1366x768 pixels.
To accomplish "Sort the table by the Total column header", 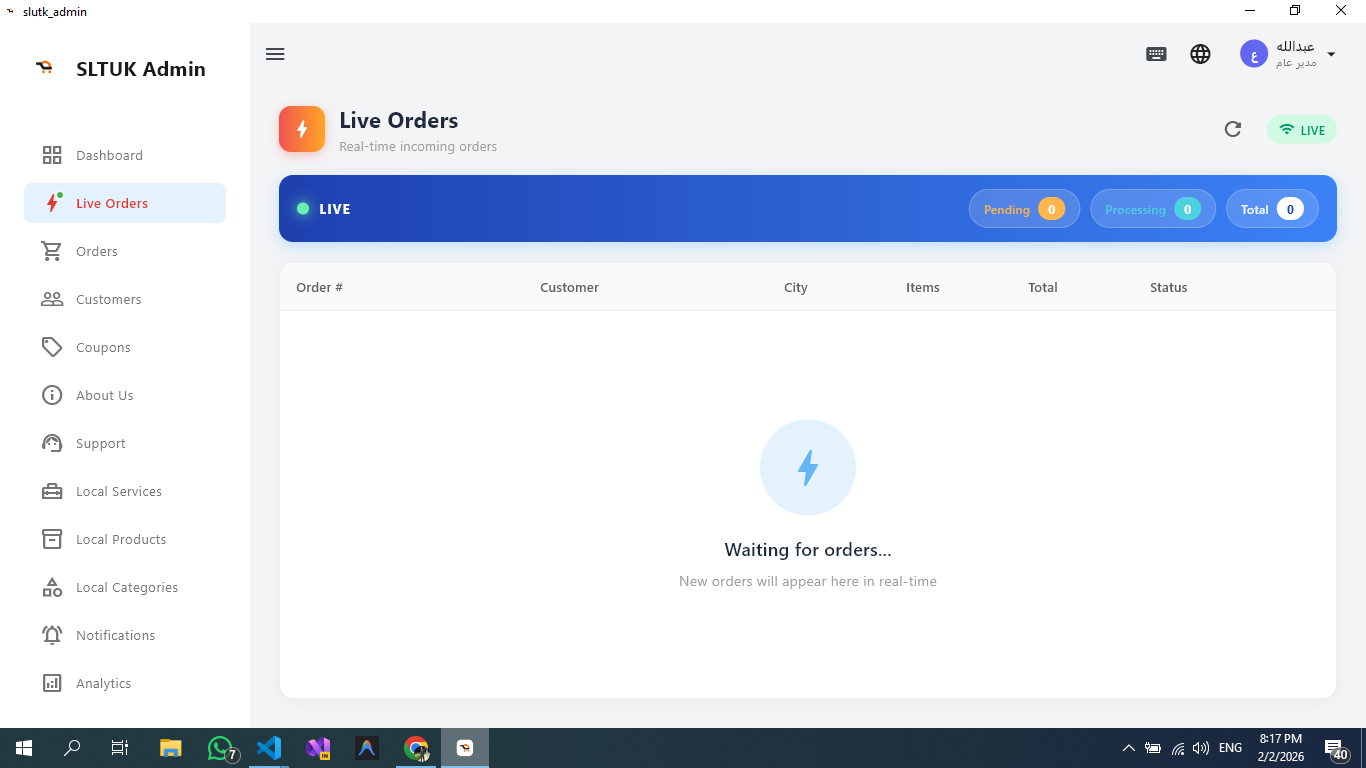I will (x=1043, y=287).
